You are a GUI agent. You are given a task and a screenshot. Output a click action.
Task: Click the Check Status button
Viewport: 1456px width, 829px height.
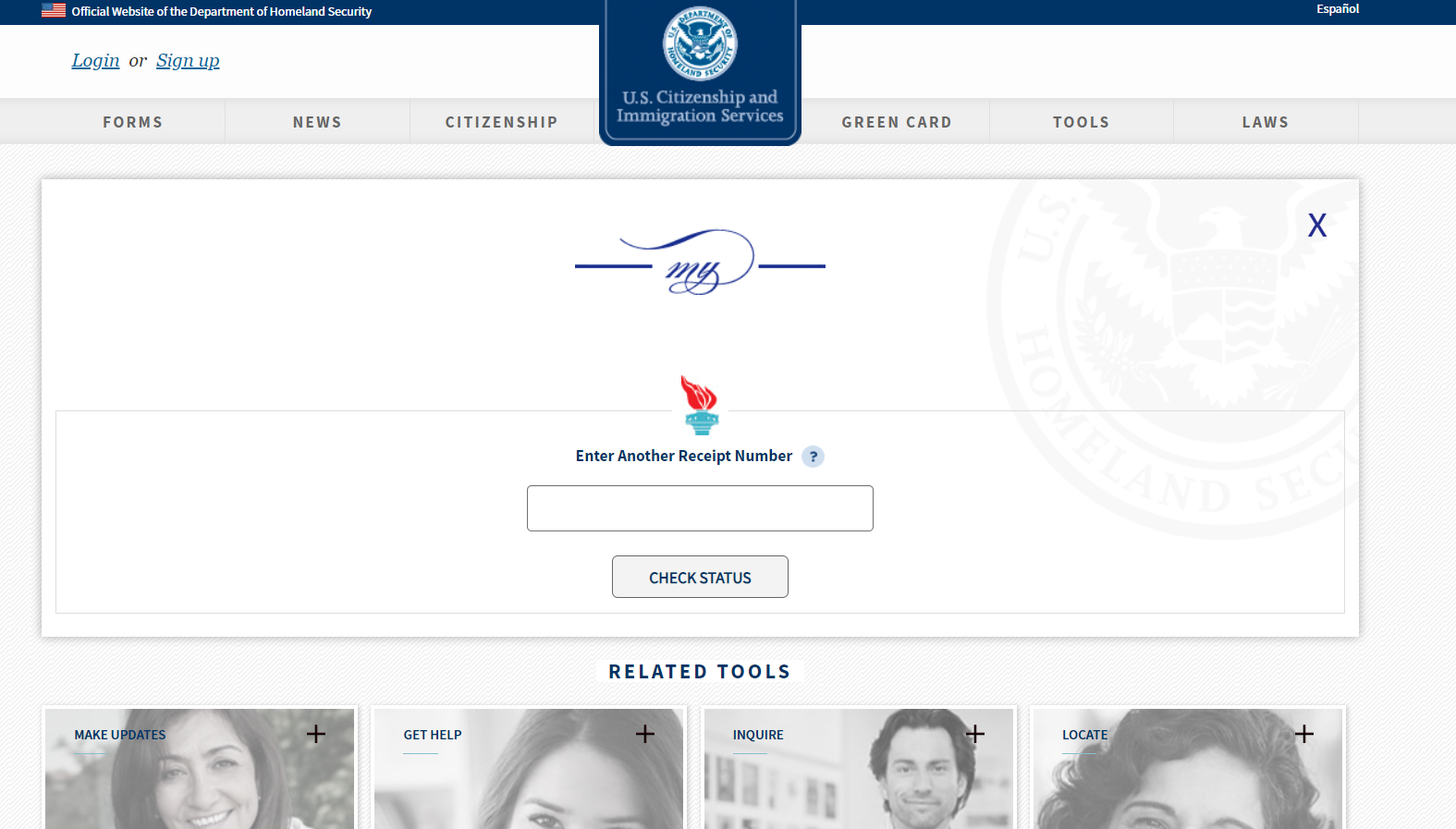(700, 577)
